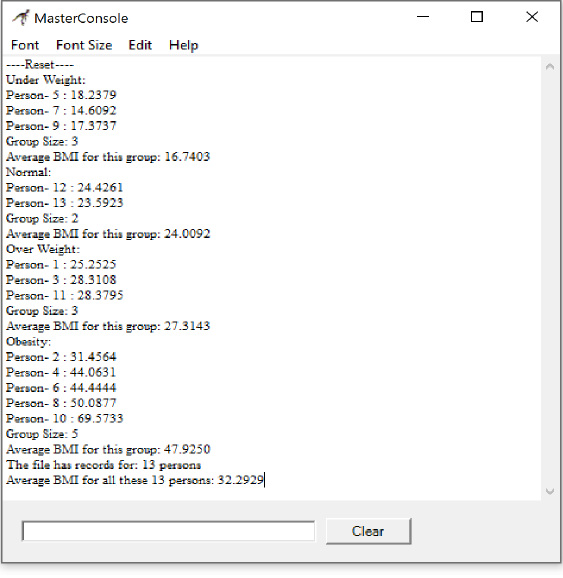Click the 'Person- 12 : 24.4261' line
This screenshot has width=563, height=578.
(x=65, y=188)
